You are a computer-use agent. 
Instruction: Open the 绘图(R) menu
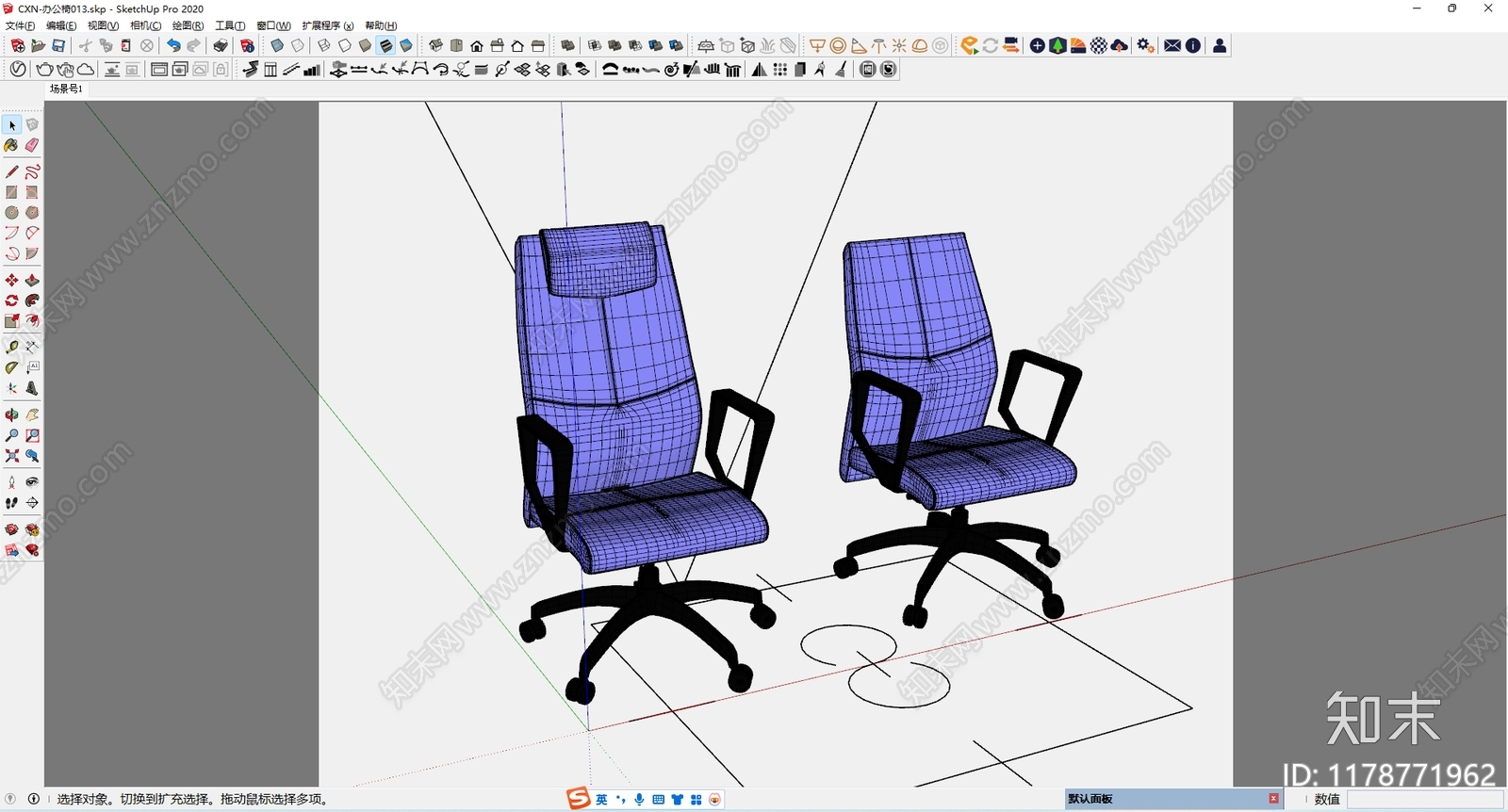pos(188,25)
